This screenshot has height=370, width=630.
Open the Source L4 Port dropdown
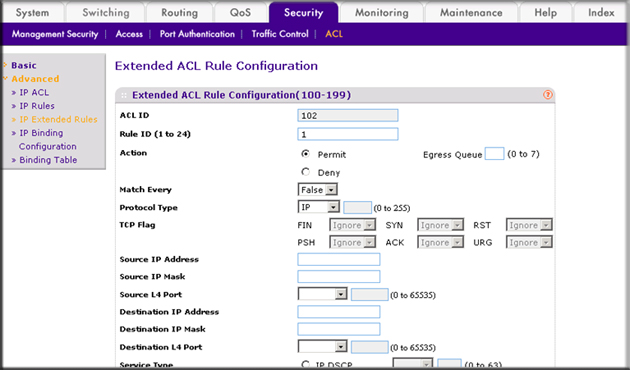click(322, 294)
